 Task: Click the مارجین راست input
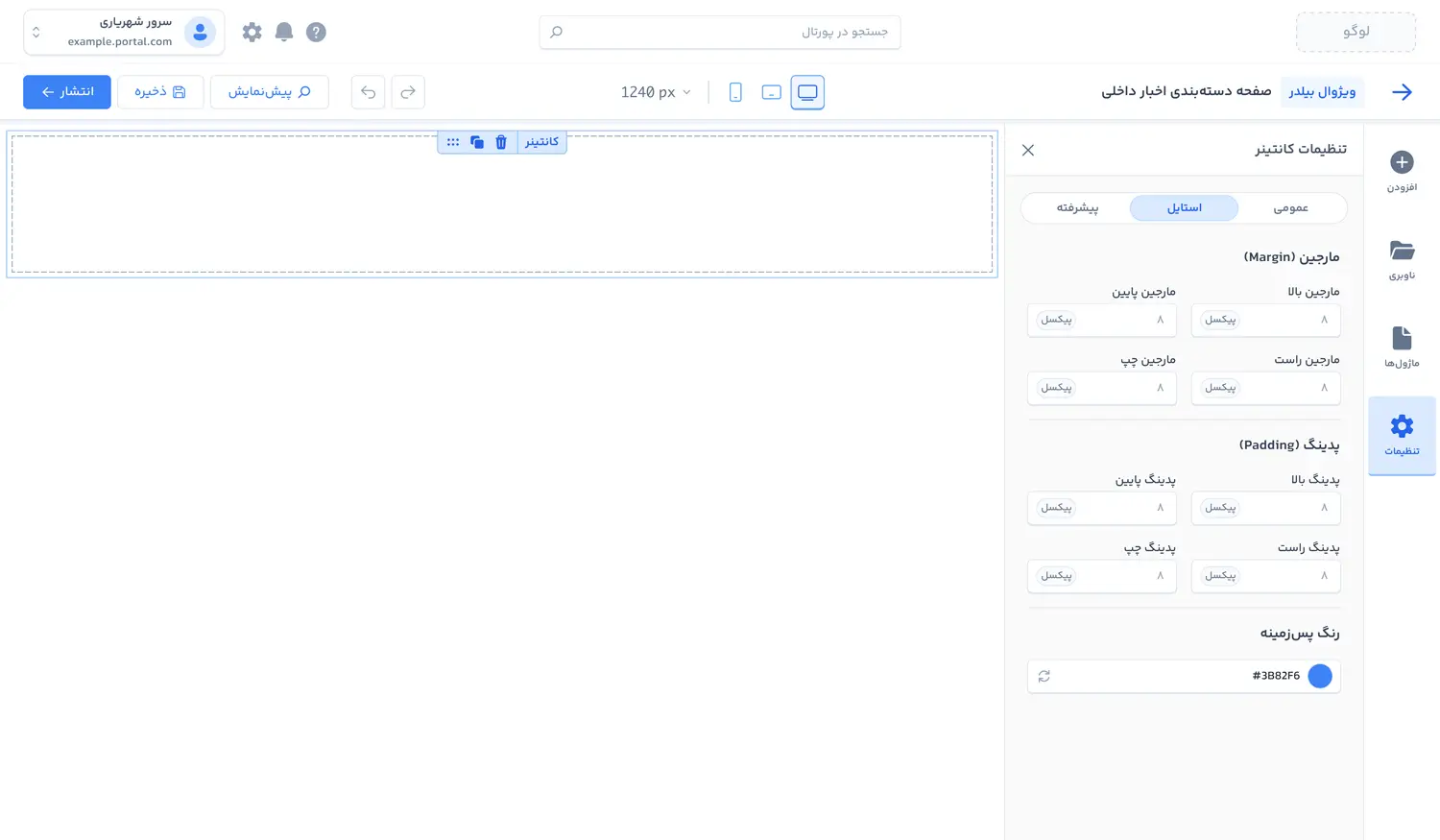[x=1265, y=388]
